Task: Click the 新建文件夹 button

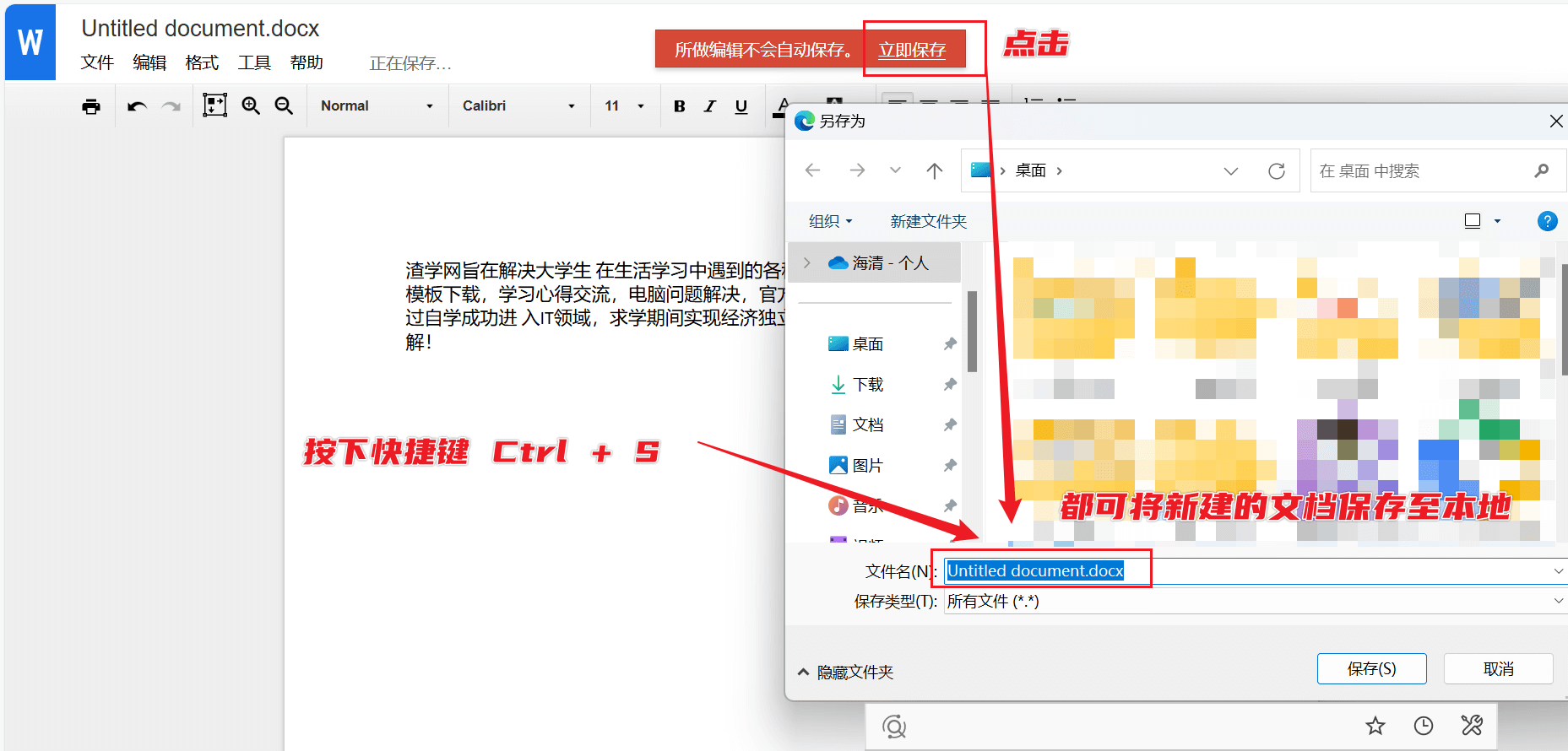Action: (929, 221)
